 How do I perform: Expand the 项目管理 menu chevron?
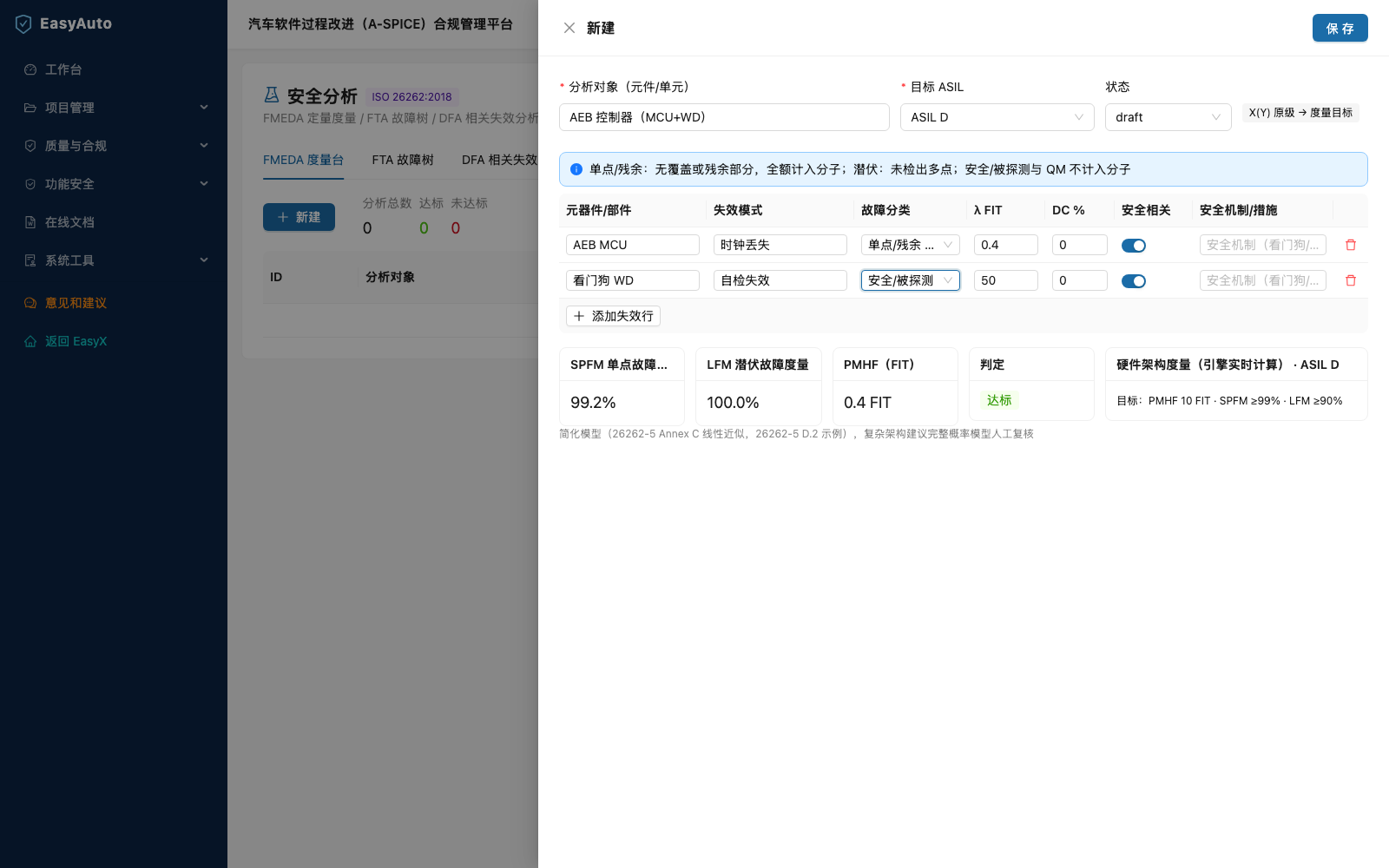204,108
